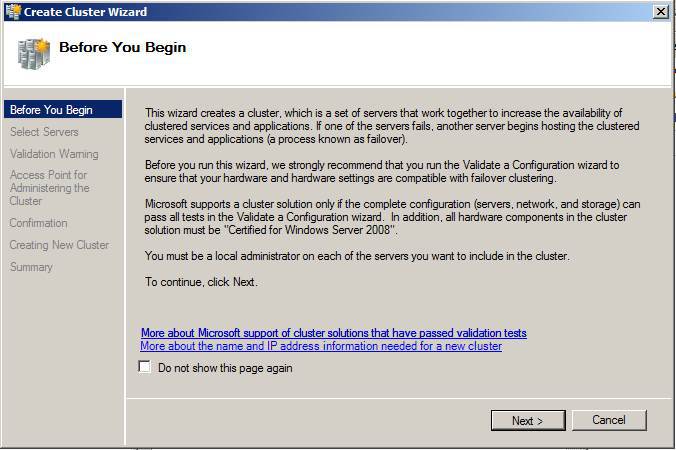The height and width of the screenshot is (450, 676).
Task: Go to Validation Warning step
Action: [54, 154]
